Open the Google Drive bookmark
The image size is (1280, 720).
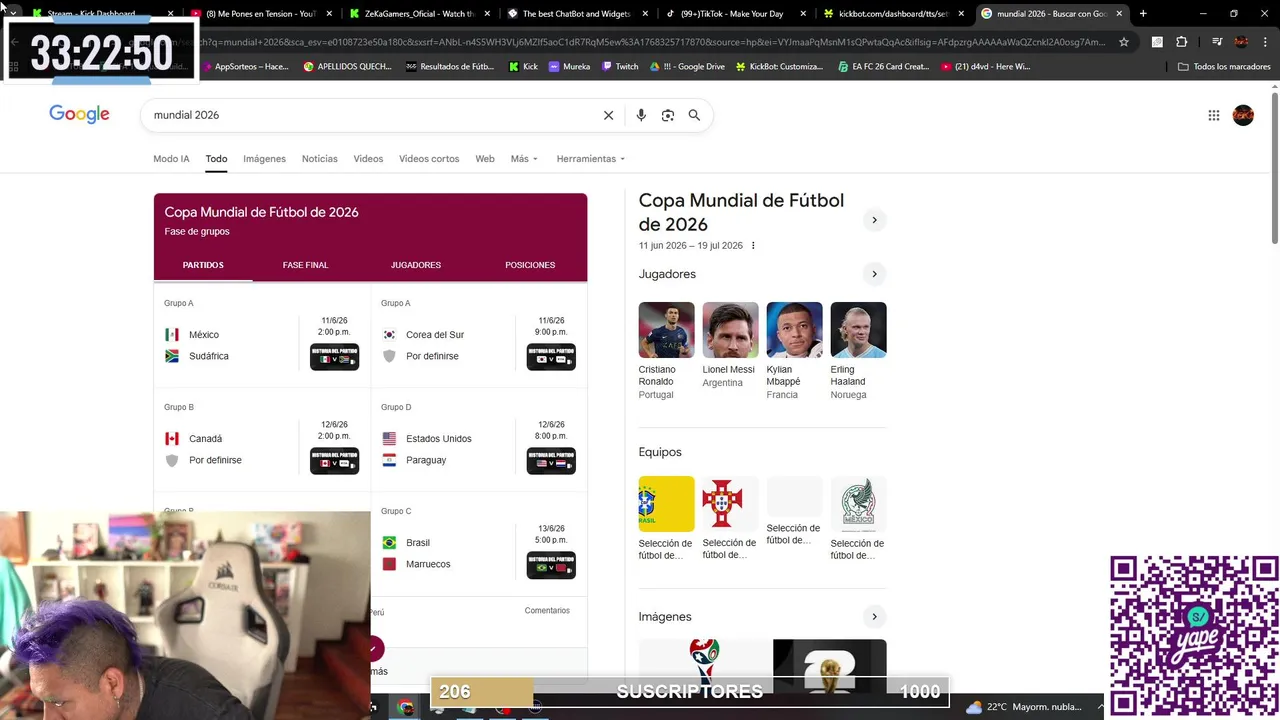coord(687,66)
